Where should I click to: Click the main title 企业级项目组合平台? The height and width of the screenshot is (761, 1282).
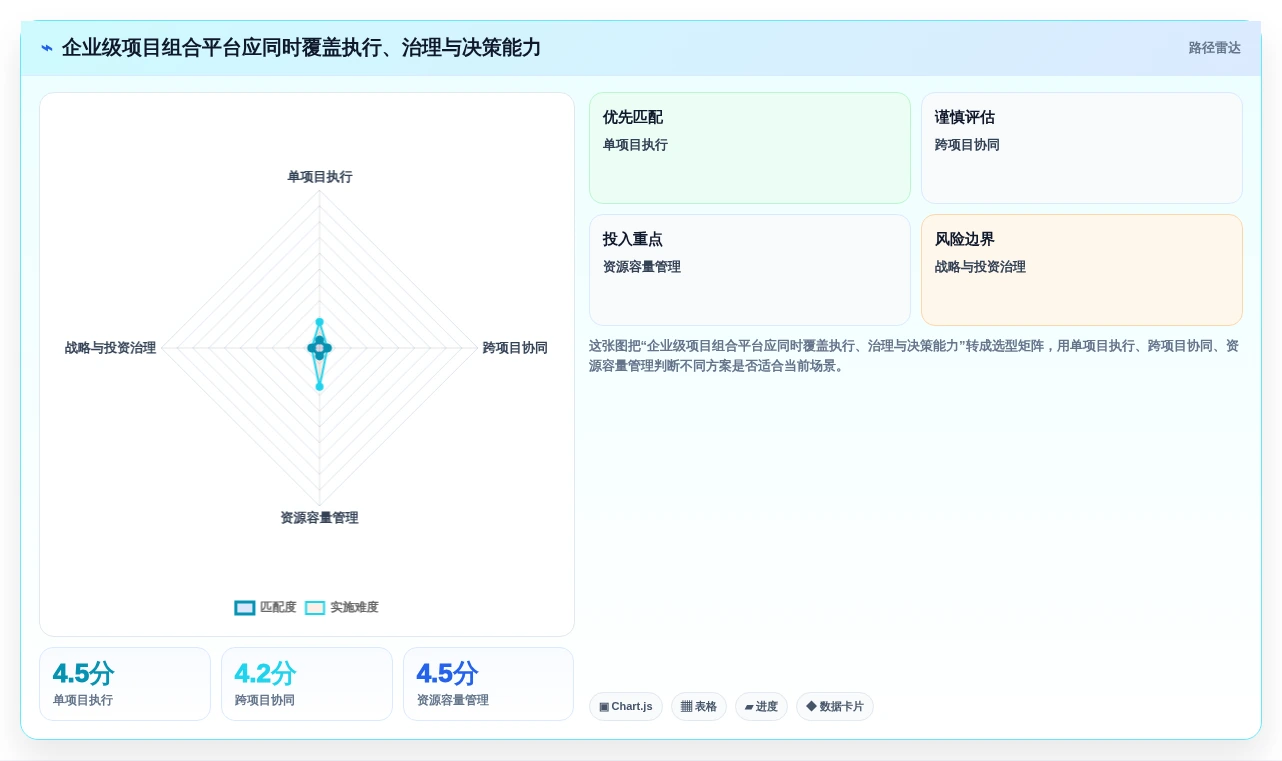pyautogui.click(x=301, y=48)
